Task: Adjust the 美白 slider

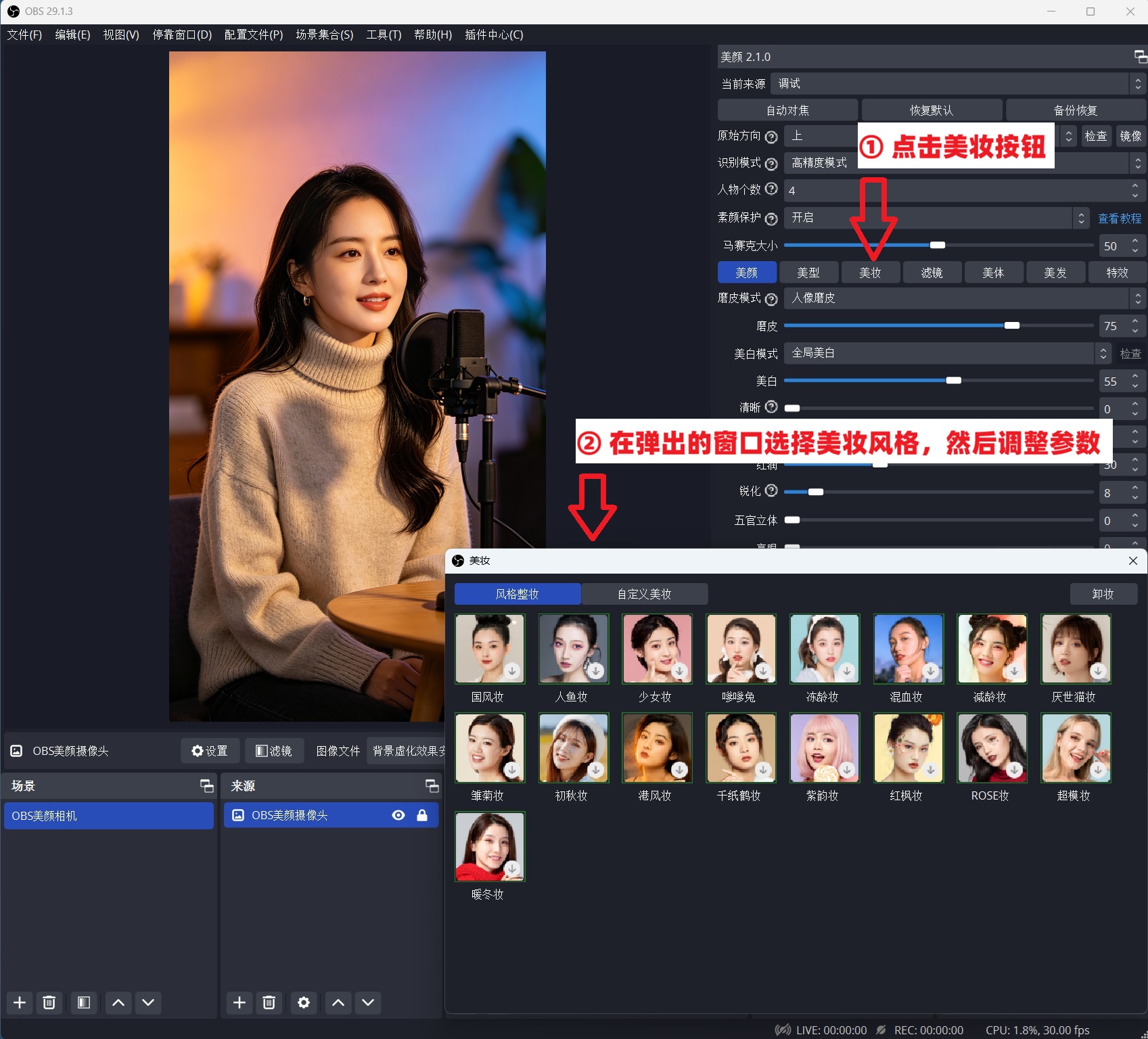Action: [954, 380]
